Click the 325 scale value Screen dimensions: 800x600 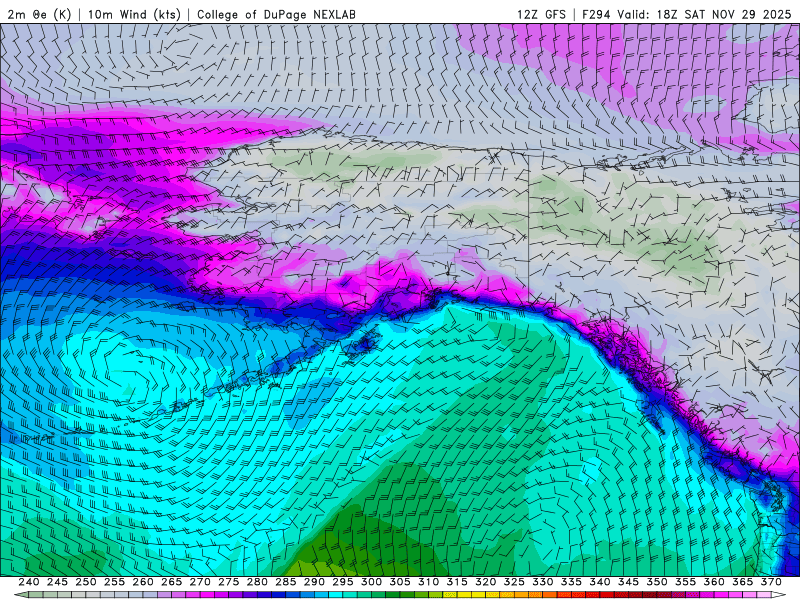pyautogui.click(x=514, y=582)
